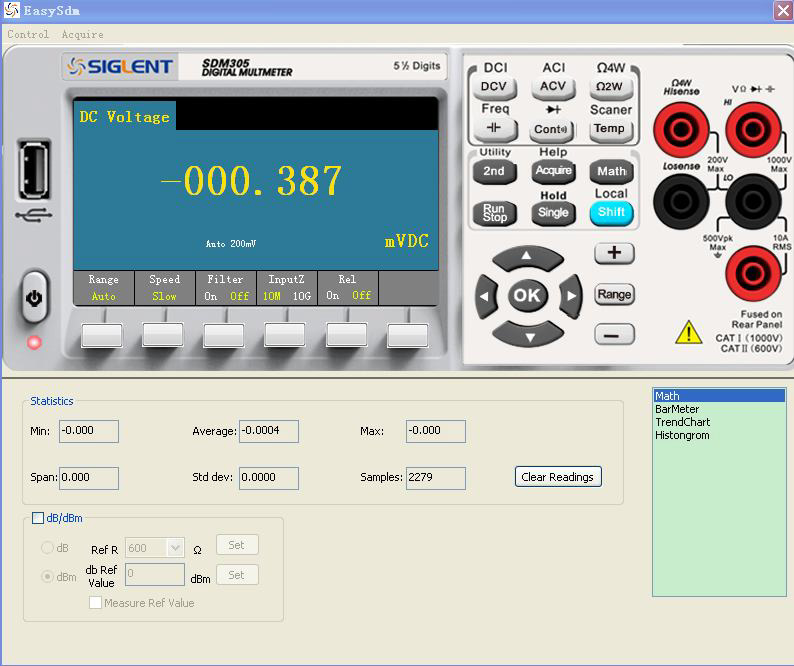Enable the dB/dBm checkbox

pyautogui.click(x=39, y=518)
